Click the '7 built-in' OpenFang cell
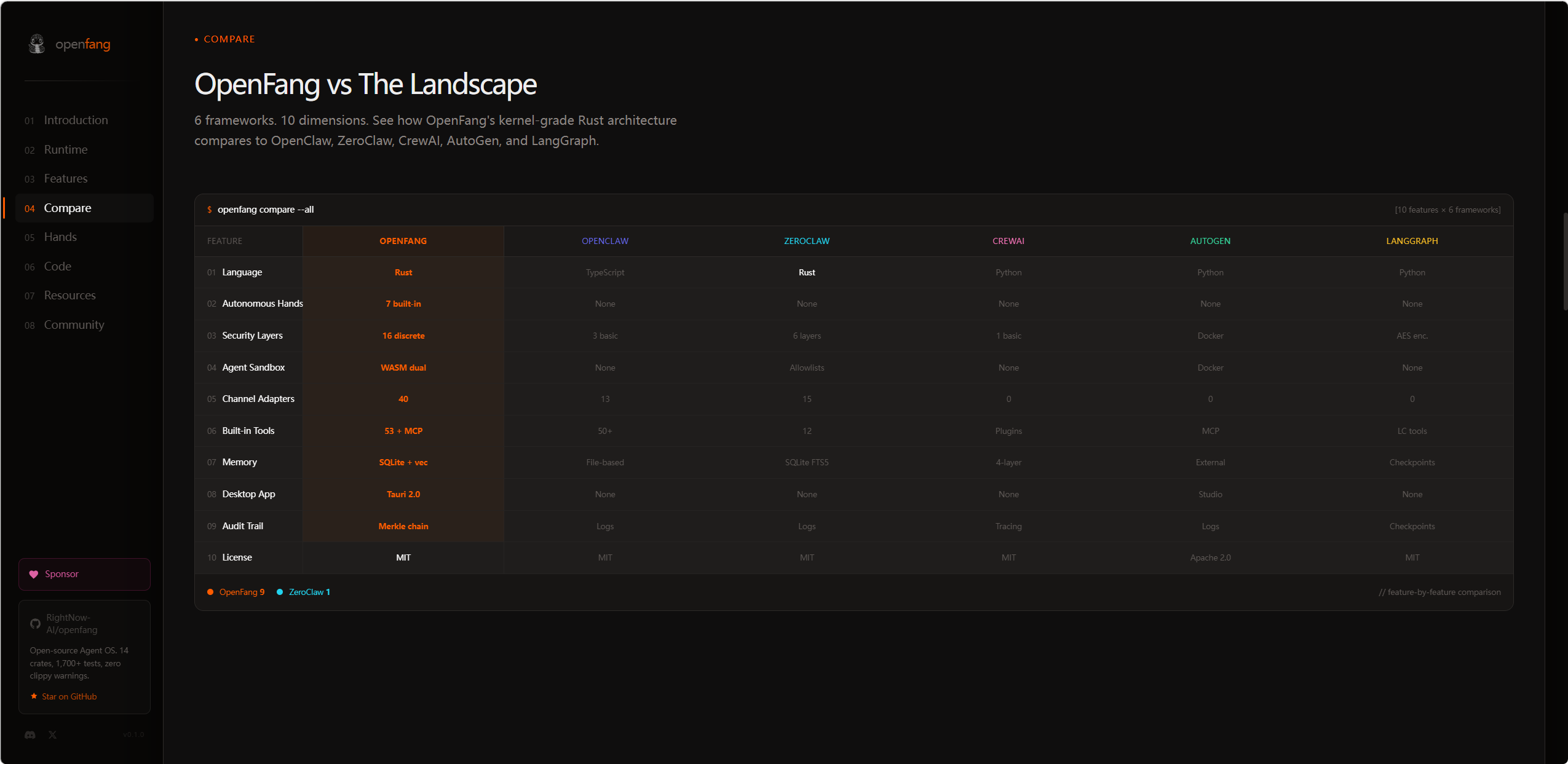Screen dimensions: 1568x764 tap(403, 304)
